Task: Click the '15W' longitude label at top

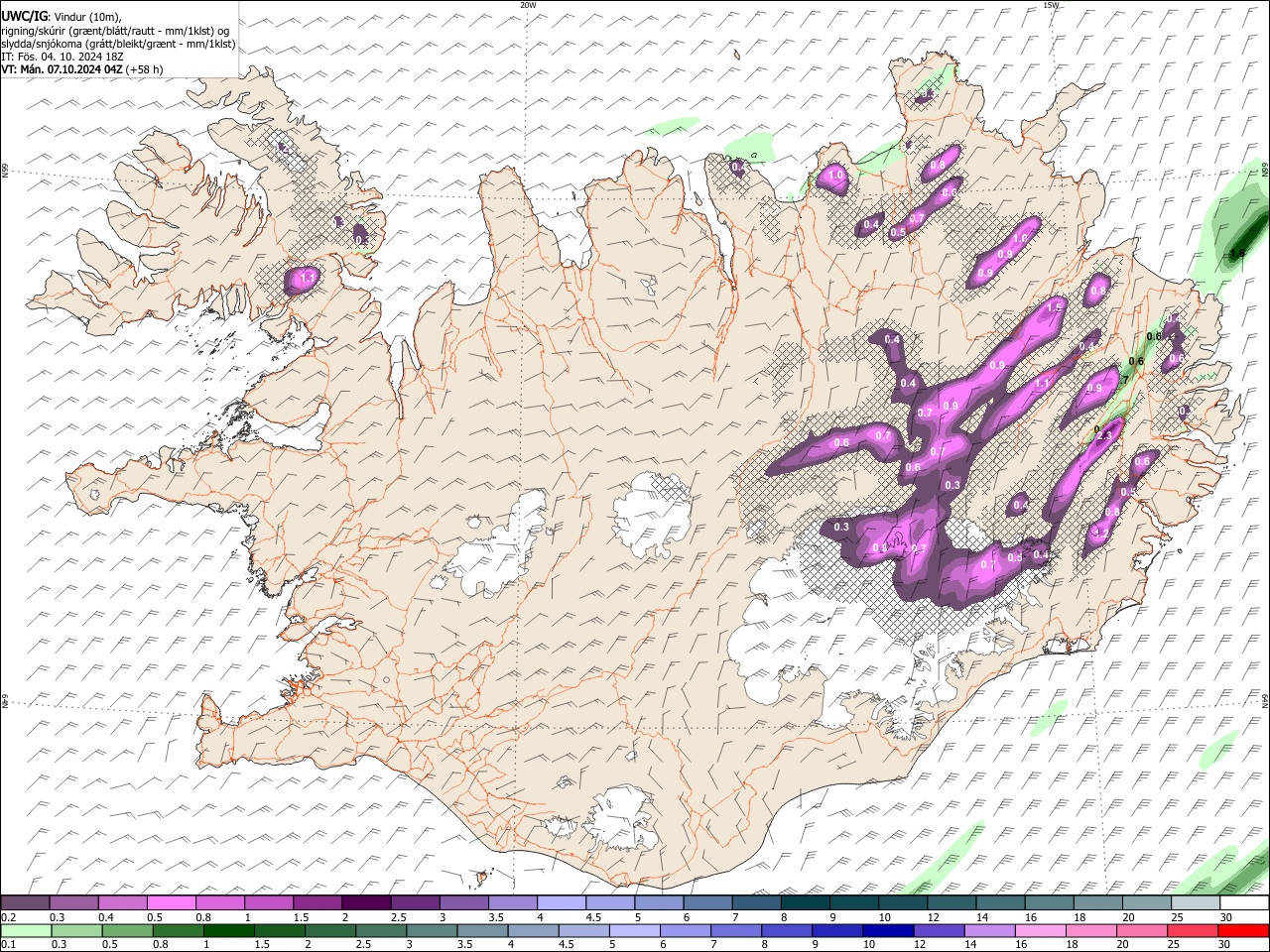Action: pyautogui.click(x=1051, y=5)
